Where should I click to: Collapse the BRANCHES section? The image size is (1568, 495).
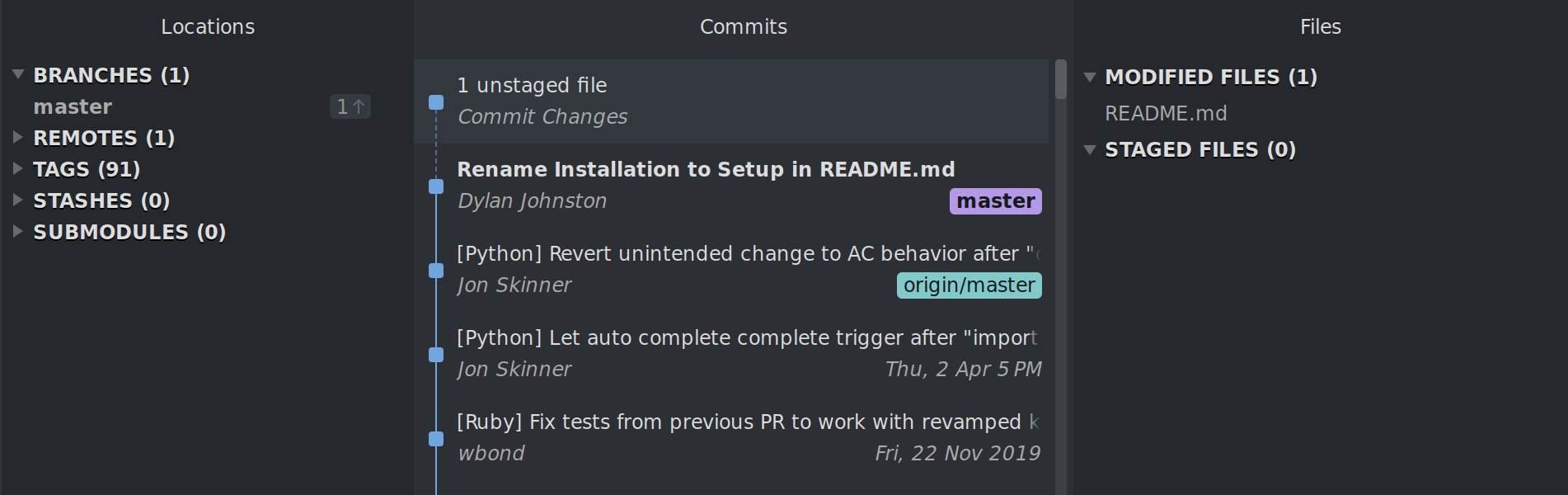click(x=18, y=74)
